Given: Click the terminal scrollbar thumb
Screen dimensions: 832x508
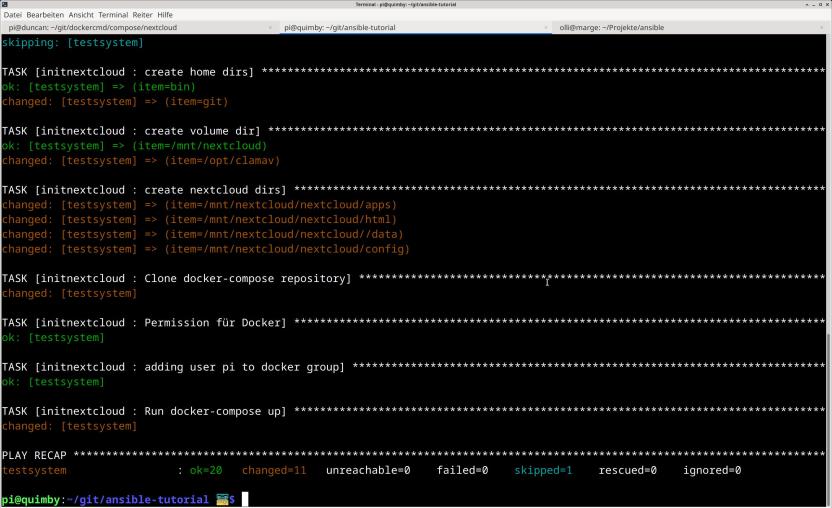Looking at the screenshot, I should click(829, 418).
